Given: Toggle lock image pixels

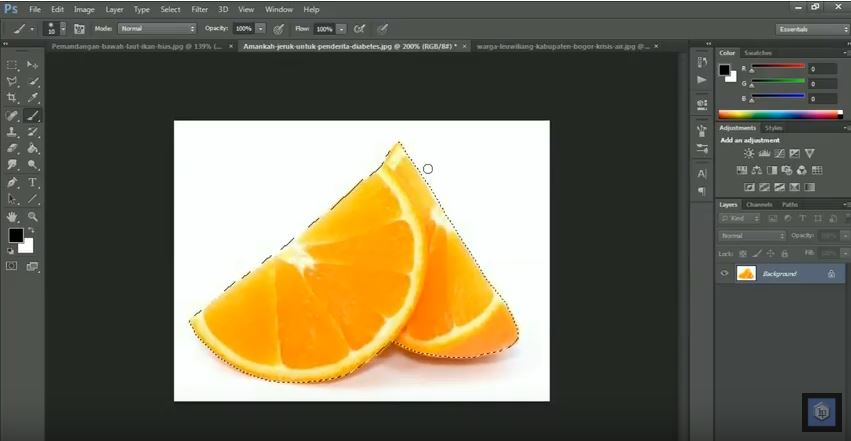Looking at the screenshot, I should [757, 253].
